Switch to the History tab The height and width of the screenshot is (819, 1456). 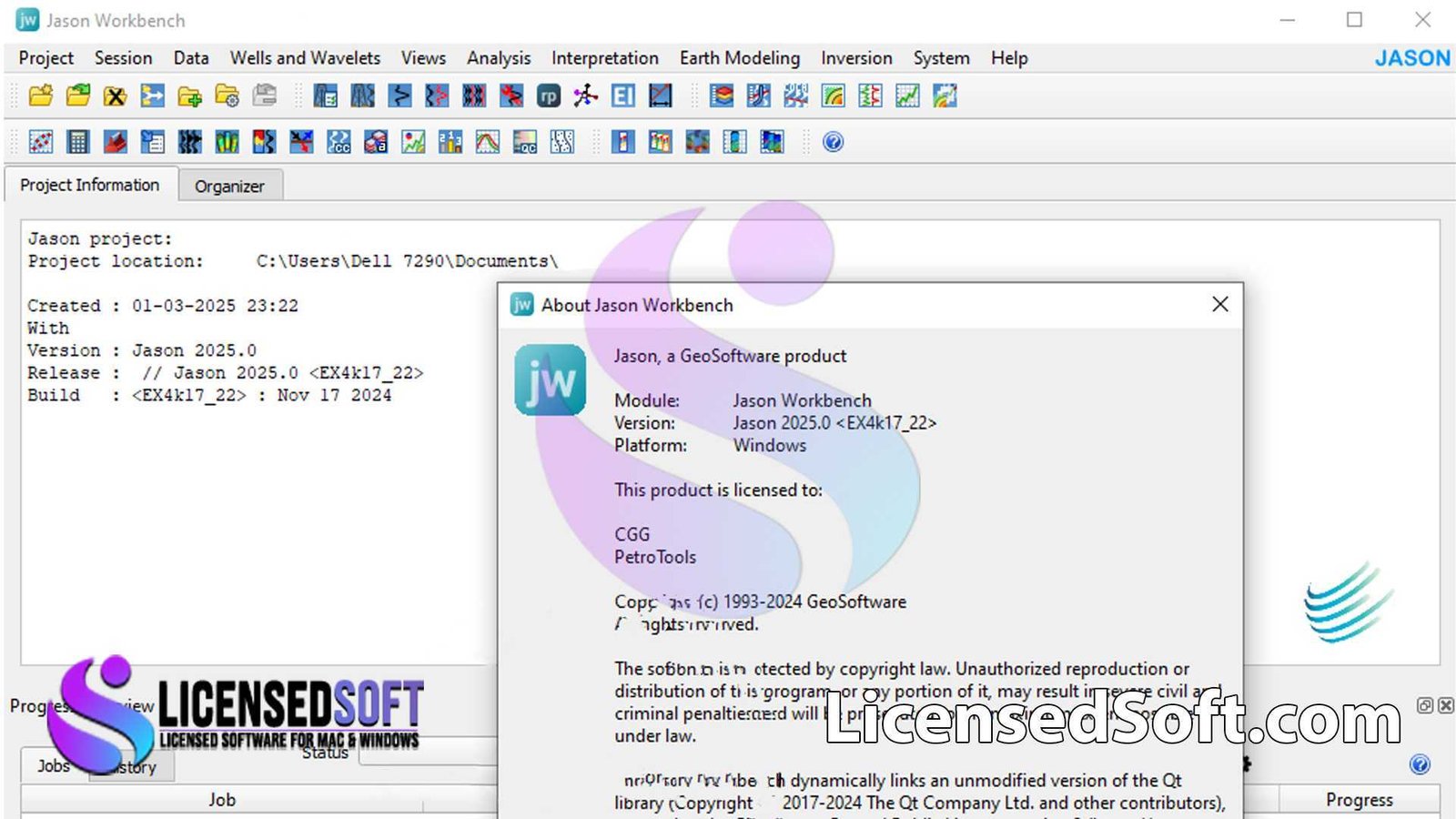point(131,766)
